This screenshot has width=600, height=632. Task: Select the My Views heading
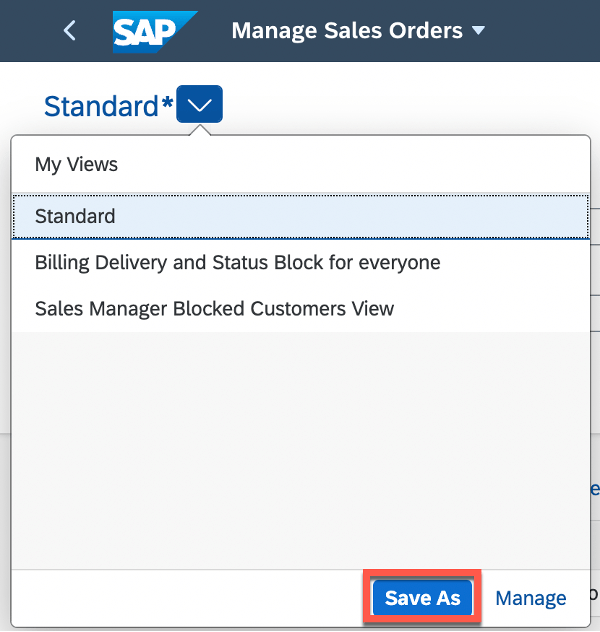(x=76, y=164)
